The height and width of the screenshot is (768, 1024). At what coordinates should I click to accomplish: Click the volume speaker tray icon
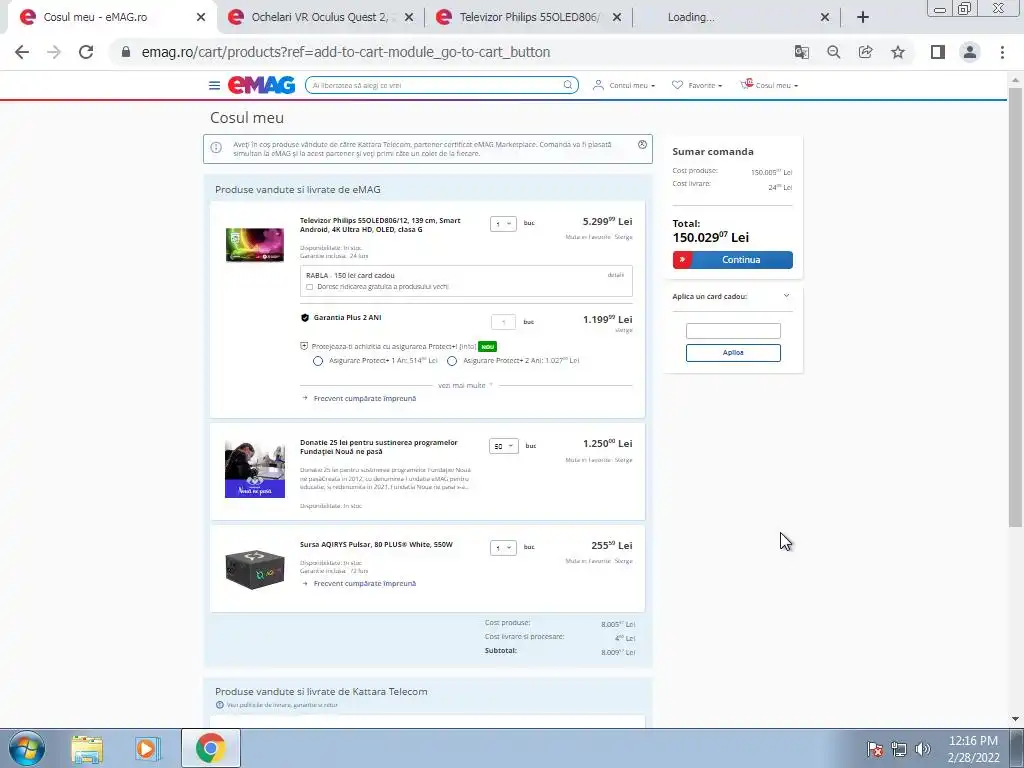[x=923, y=749]
